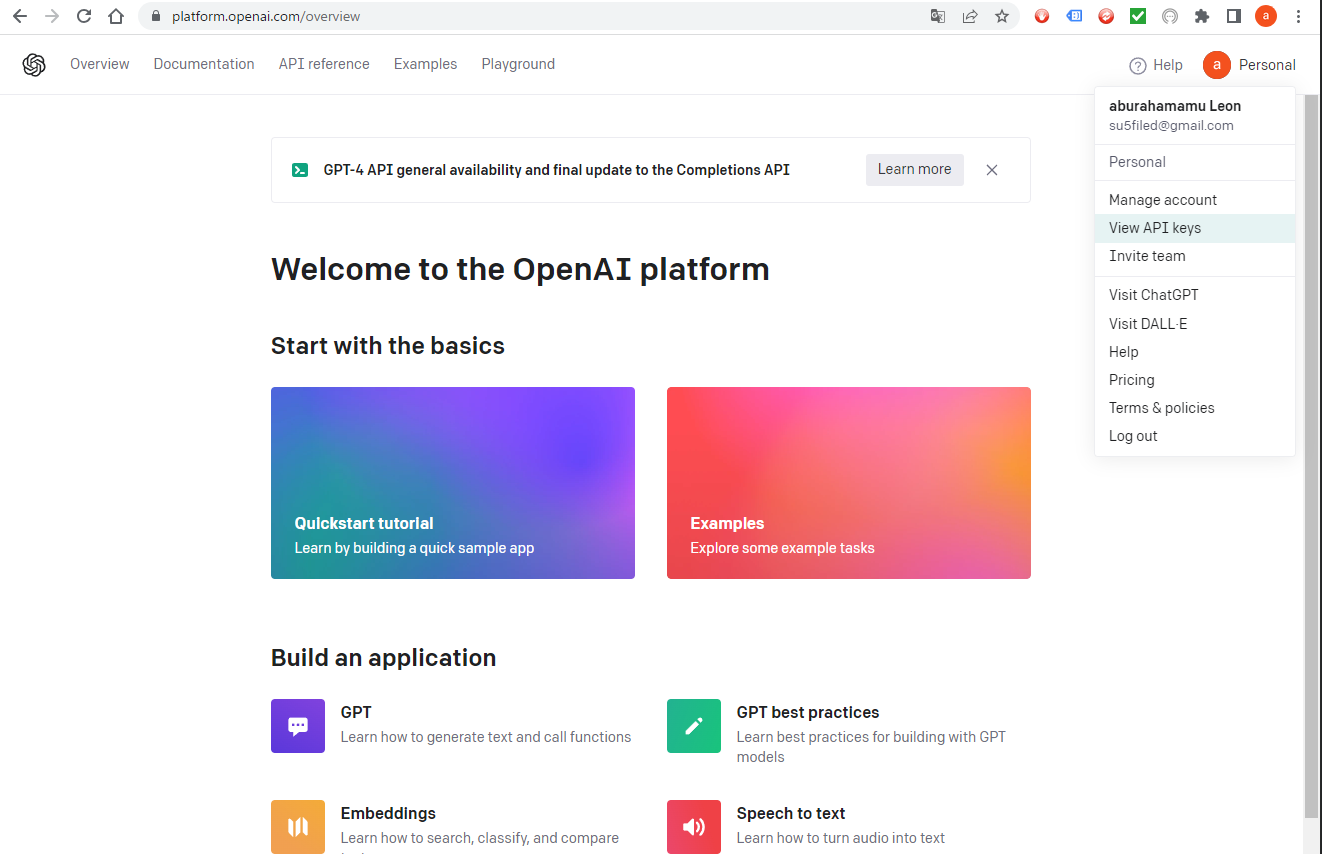The width and height of the screenshot is (1322, 854).
Task: Open the Examples nav tab
Action: click(x=425, y=64)
